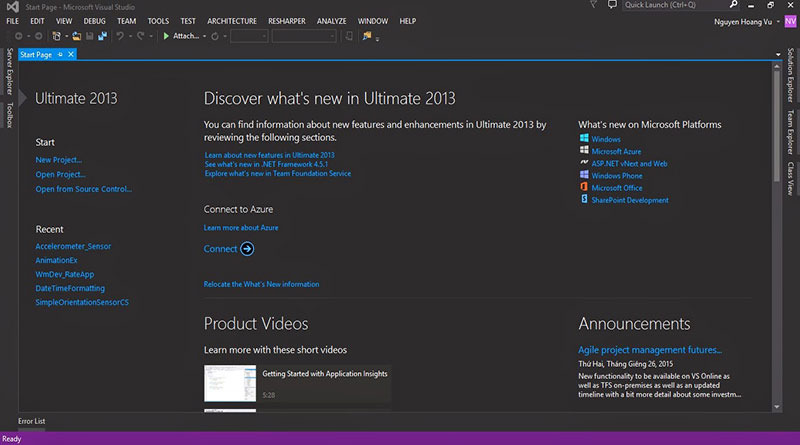The width and height of the screenshot is (800, 445).
Task: Open the New Project dropdown arrow in the toolbar
Action: click(66, 37)
